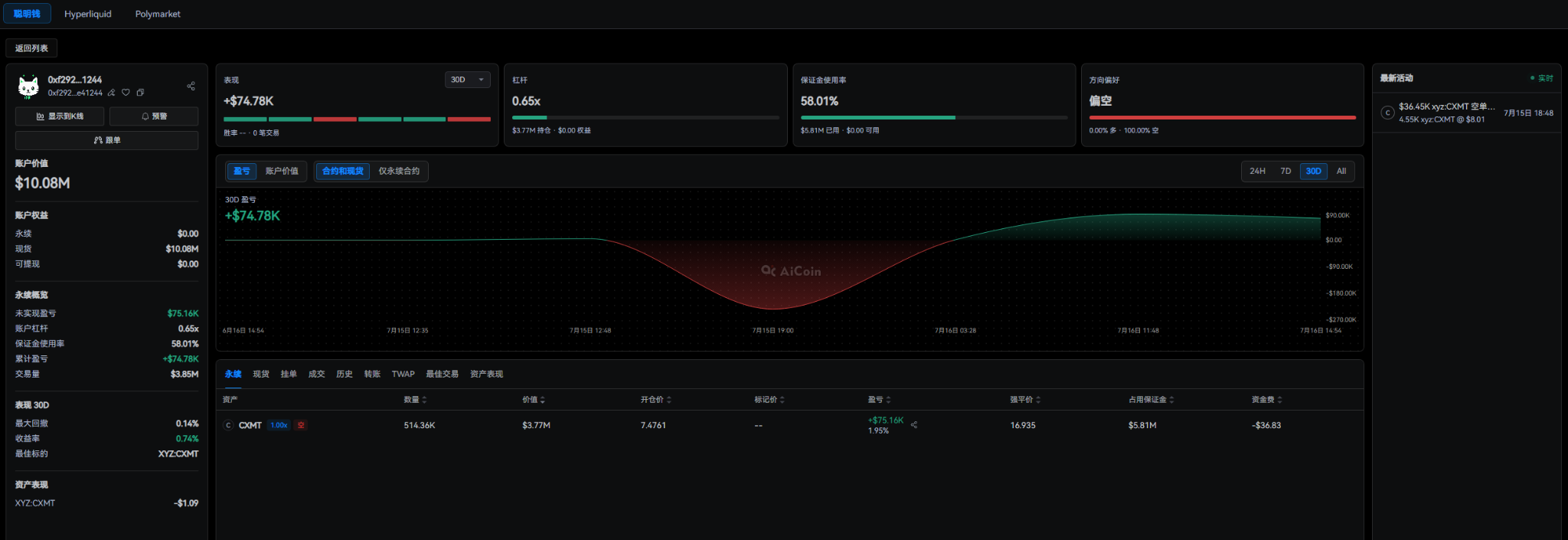Switch to the Hyperliquid tab
Screen dimensions: 1568x540
(x=88, y=14)
